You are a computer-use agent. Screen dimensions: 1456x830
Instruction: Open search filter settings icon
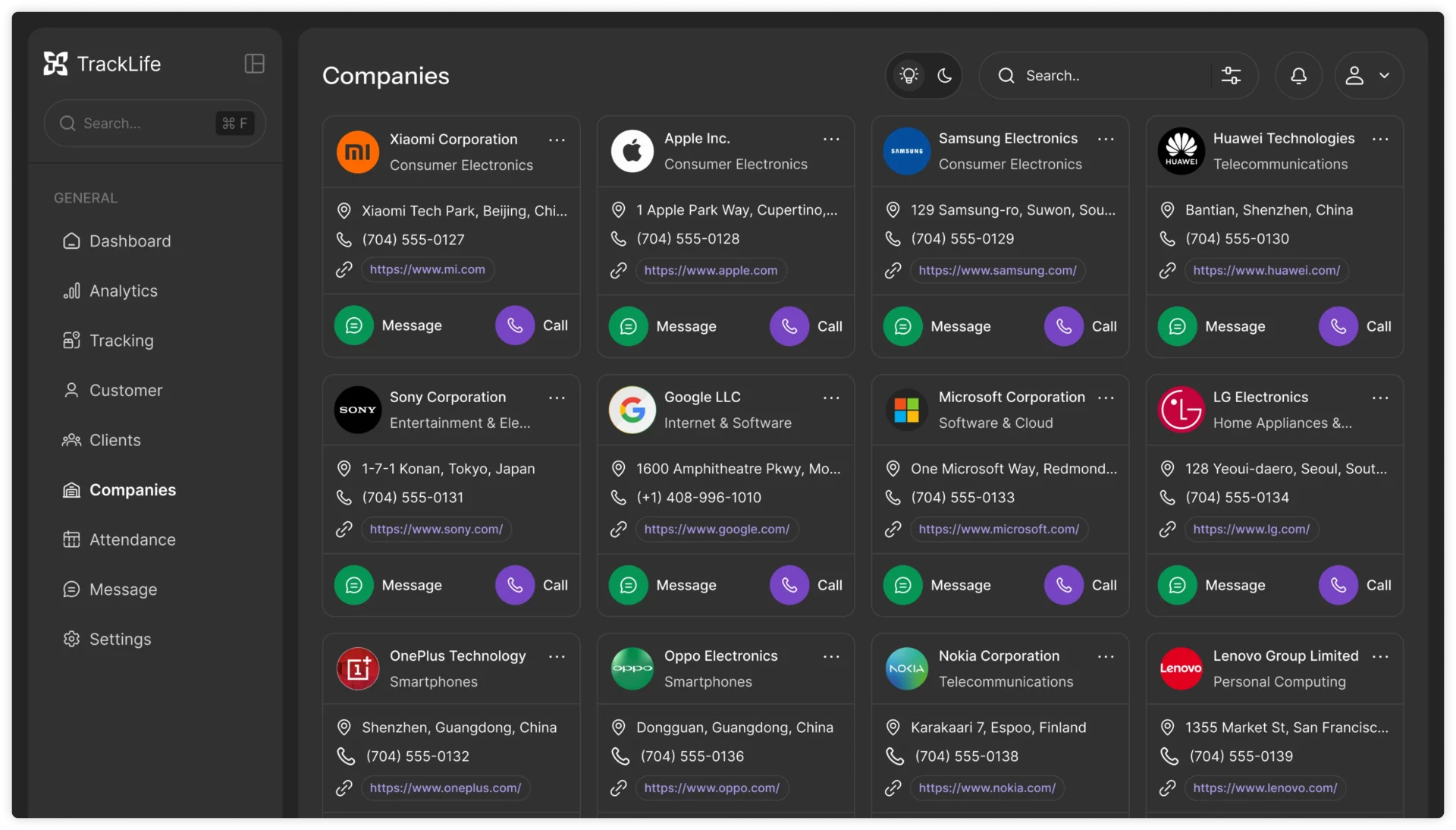point(1231,76)
